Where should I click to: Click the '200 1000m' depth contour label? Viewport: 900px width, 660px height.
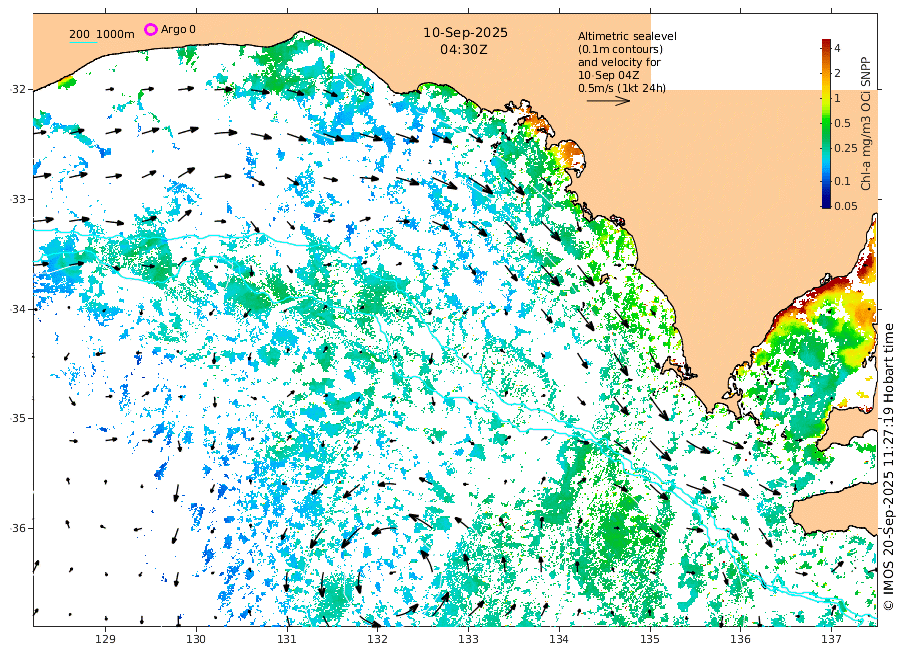(102, 34)
